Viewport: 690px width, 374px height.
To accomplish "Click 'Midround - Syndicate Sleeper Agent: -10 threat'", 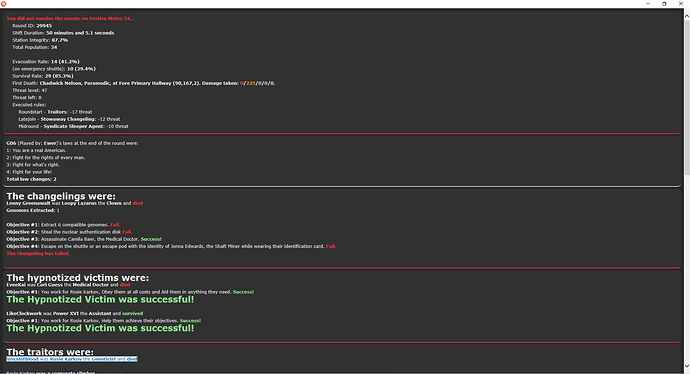I will tap(73, 126).
